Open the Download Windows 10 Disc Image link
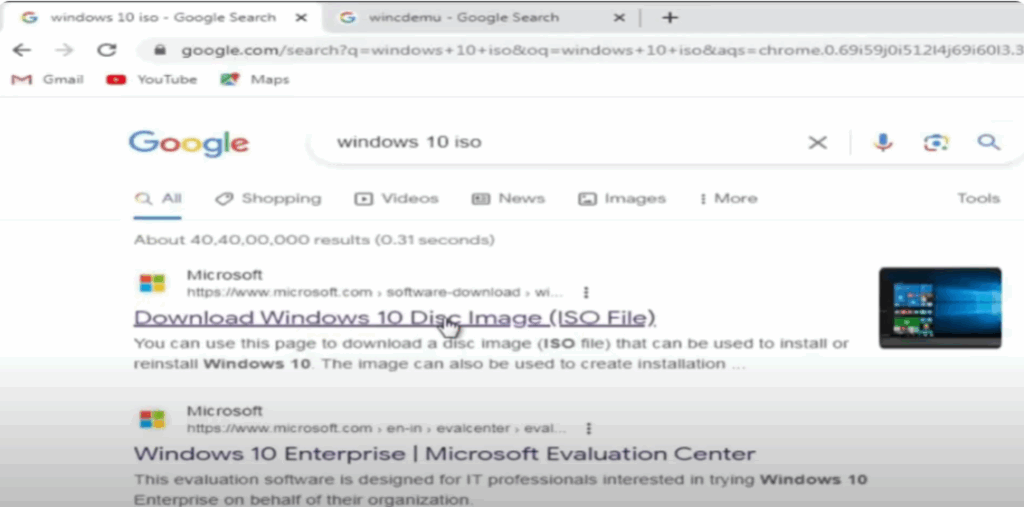The width and height of the screenshot is (1024, 507). tap(394, 318)
